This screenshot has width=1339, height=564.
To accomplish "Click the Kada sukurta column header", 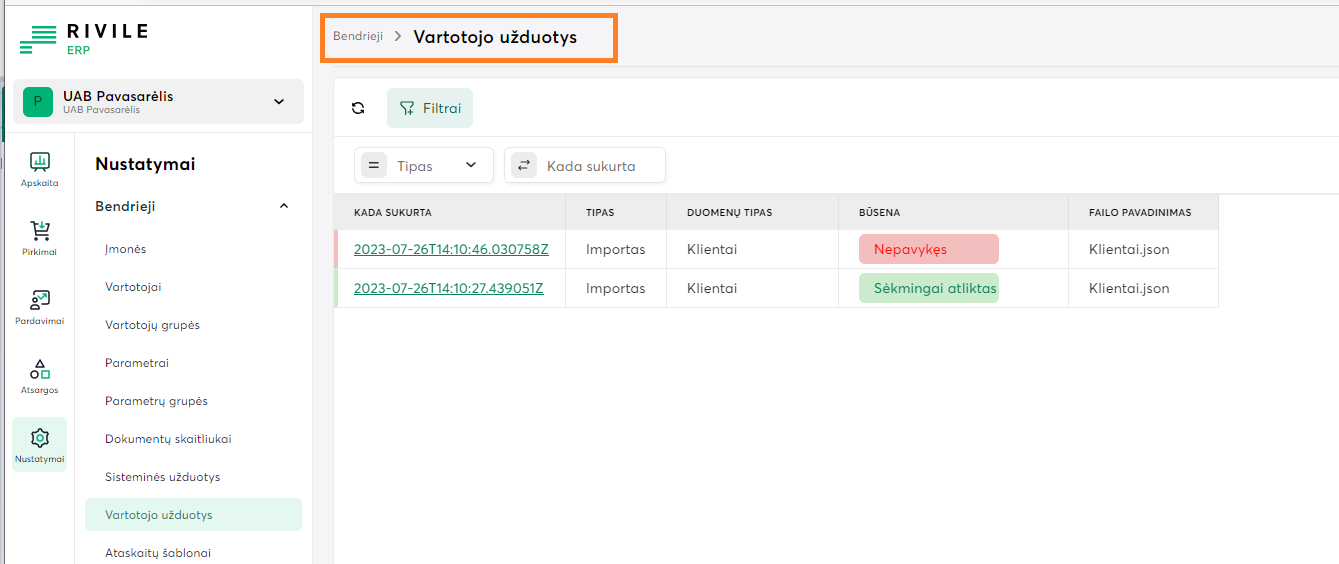I will pyautogui.click(x=392, y=213).
